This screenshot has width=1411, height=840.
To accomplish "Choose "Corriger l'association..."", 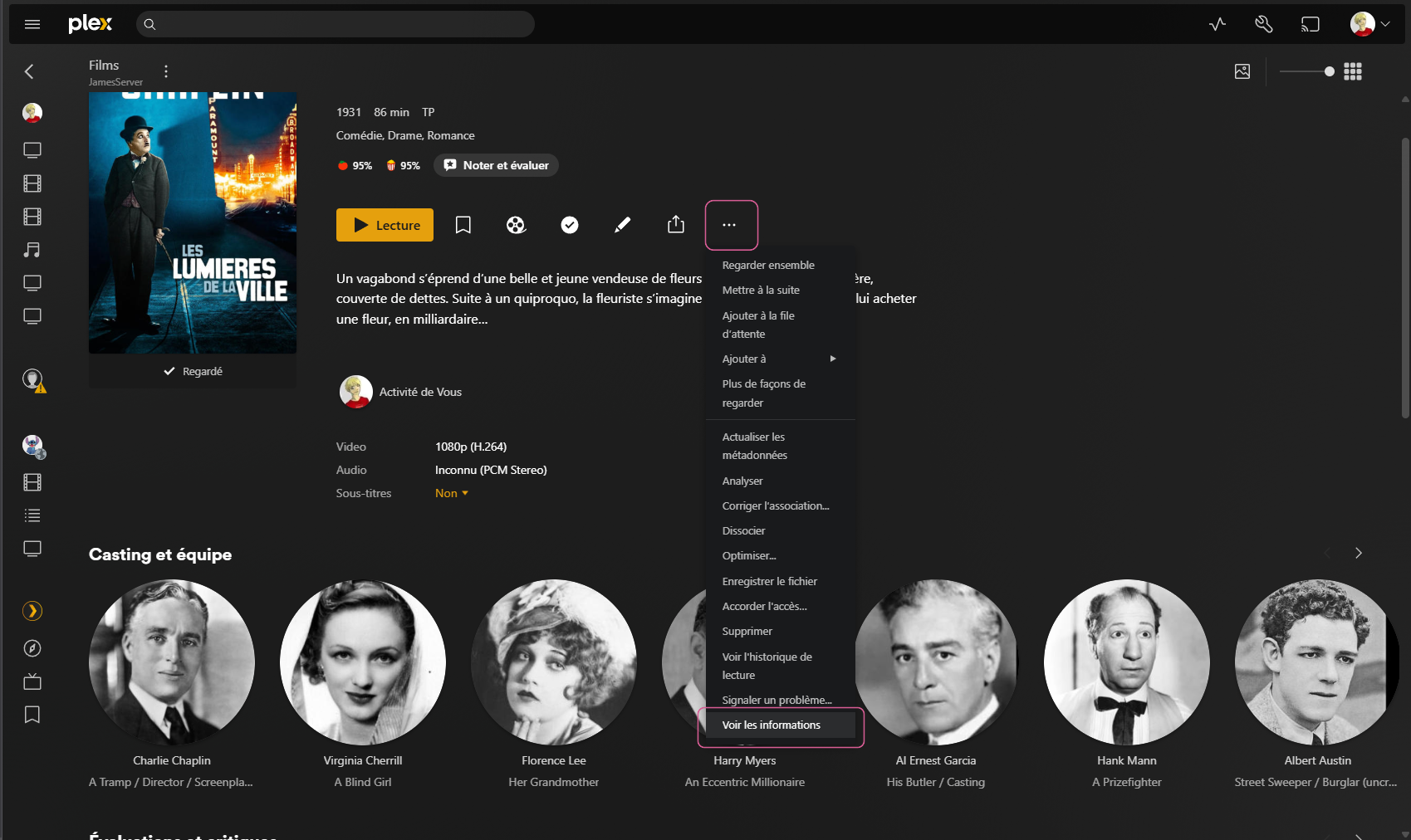I will coord(781,505).
